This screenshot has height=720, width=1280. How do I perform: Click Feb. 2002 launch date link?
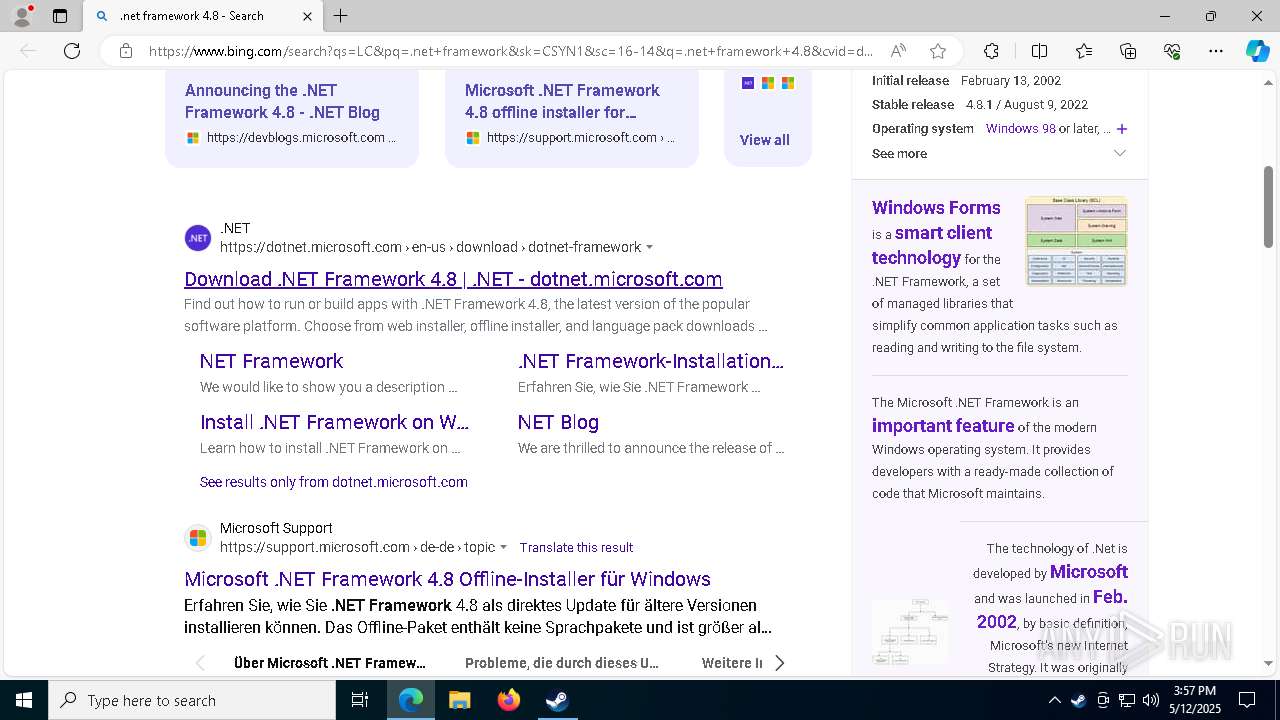(1053, 609)
